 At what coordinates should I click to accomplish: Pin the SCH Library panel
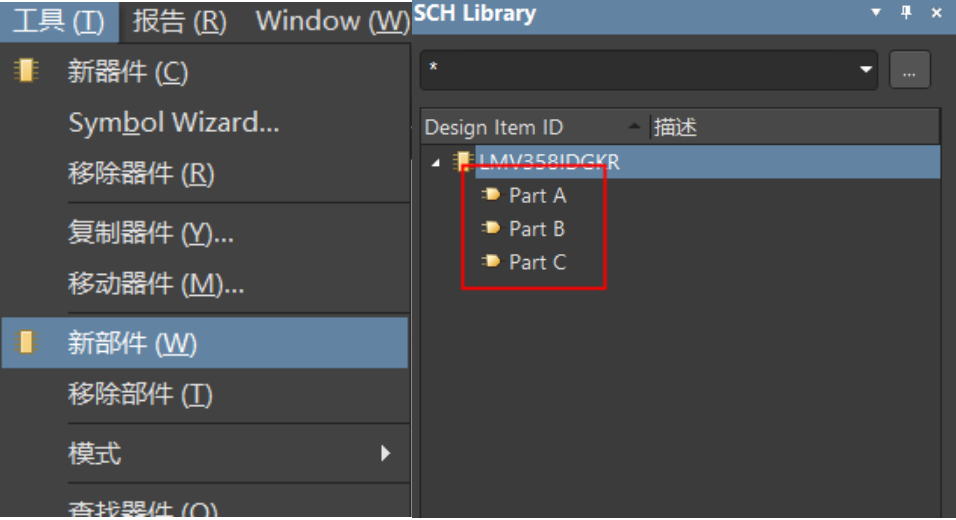coord(907,13)
